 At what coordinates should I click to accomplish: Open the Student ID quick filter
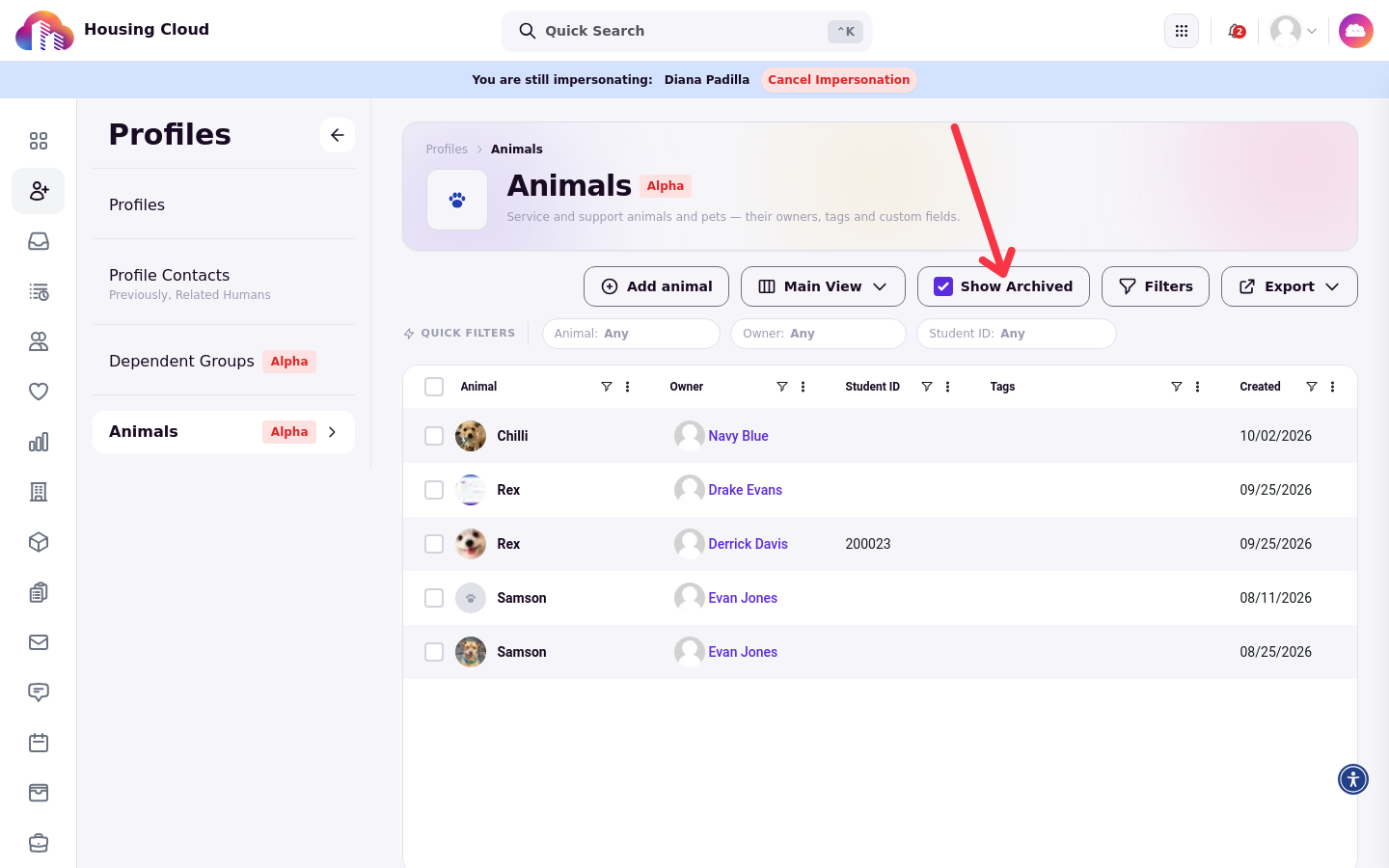[x=1016, y=334]
